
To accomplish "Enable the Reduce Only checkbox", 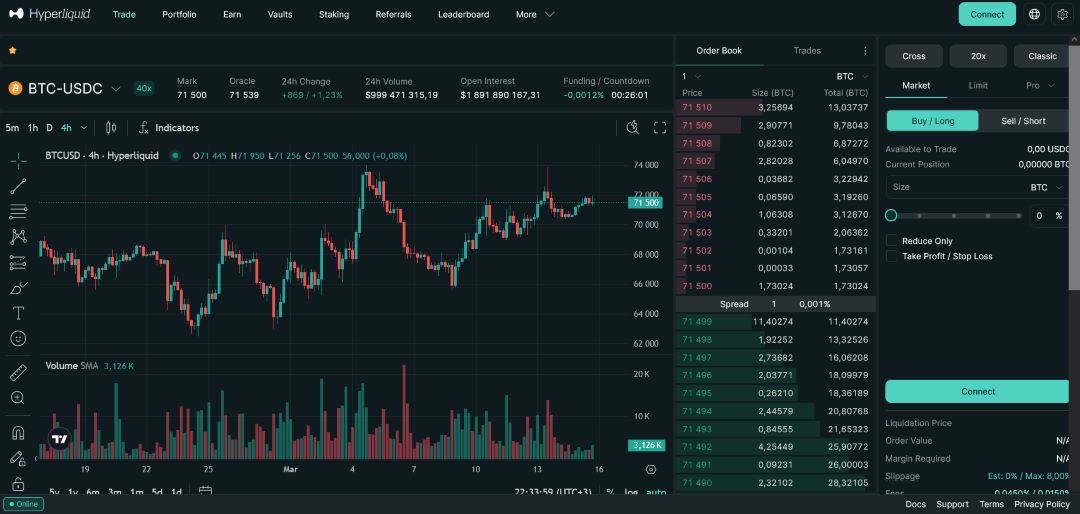I will [892, 241].
